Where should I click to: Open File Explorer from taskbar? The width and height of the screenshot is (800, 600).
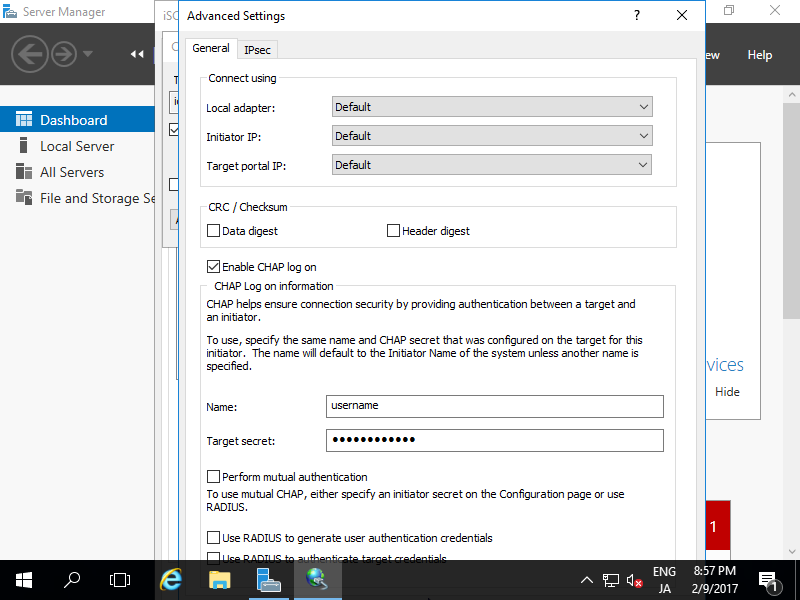point(219,580)
